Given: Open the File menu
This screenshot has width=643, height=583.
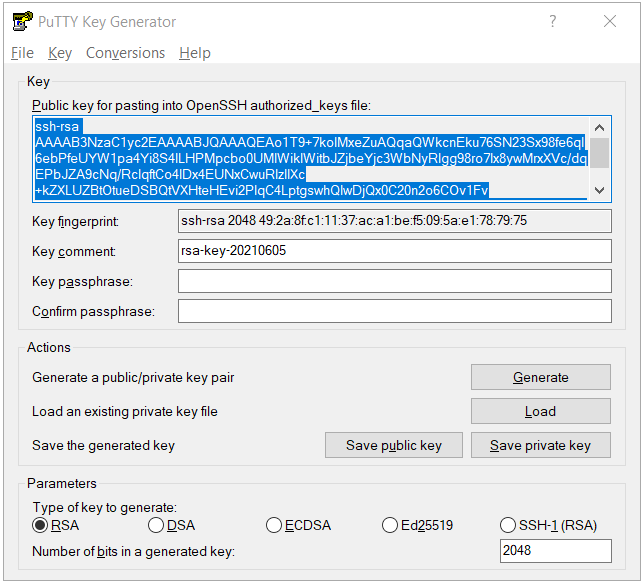Looking at the screenshot, I should tap(23, 53).
